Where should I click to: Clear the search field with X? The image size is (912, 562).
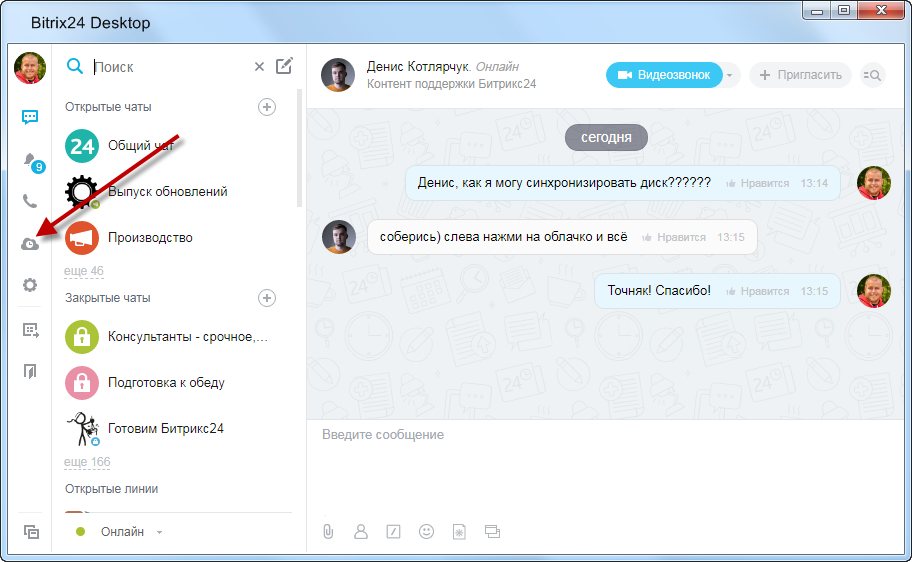coord(259,67)
